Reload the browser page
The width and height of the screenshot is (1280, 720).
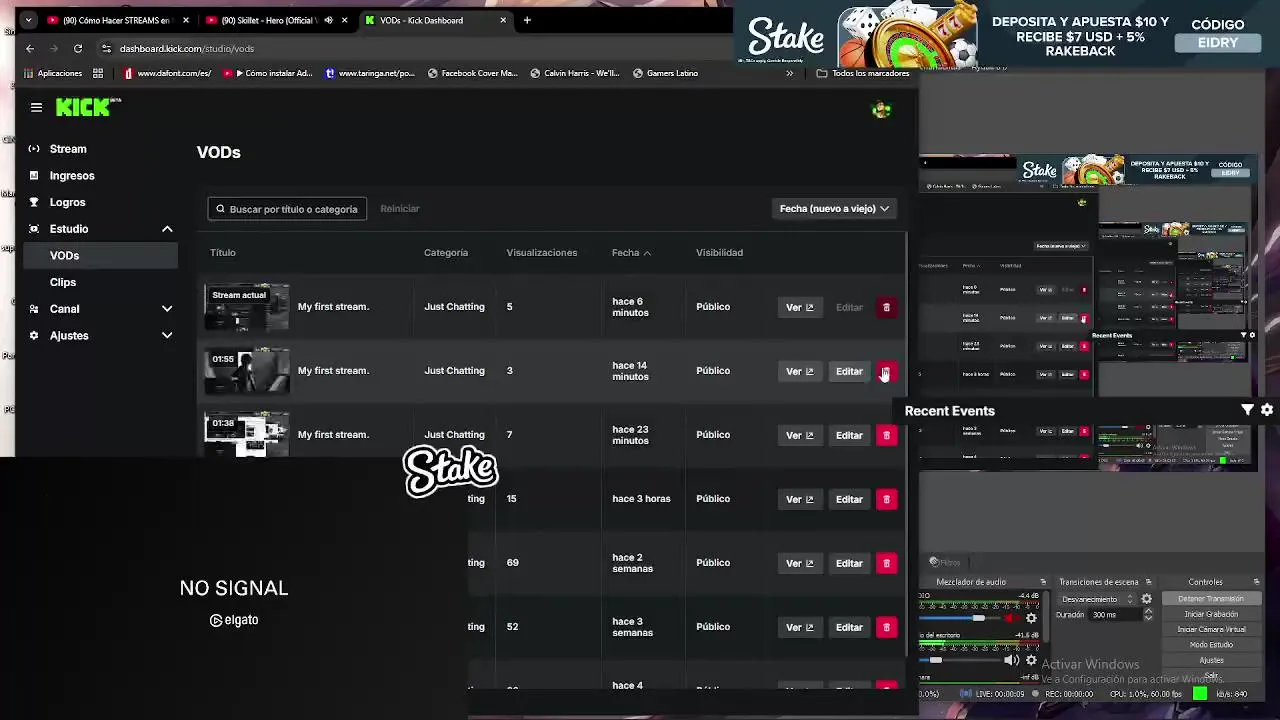point(78,48)
